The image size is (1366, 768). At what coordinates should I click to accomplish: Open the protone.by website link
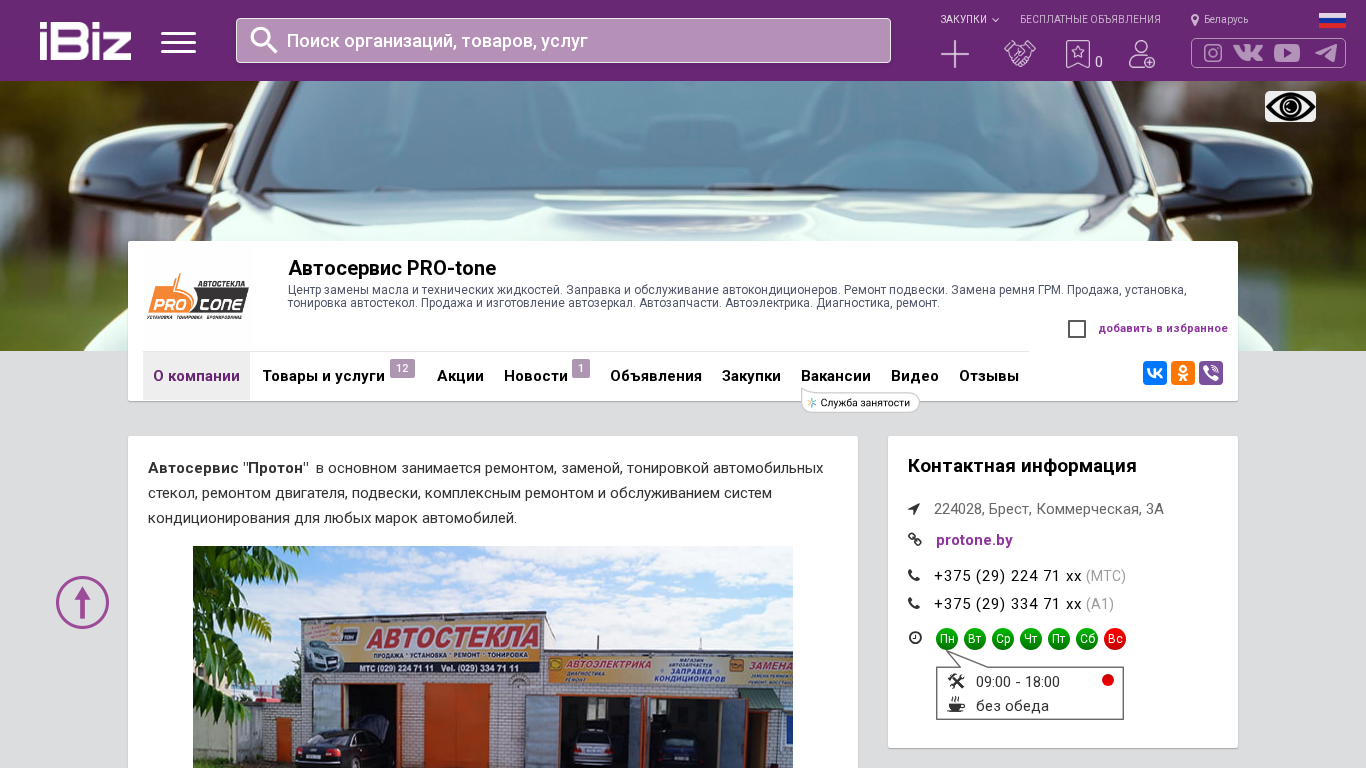click(974, 540)
